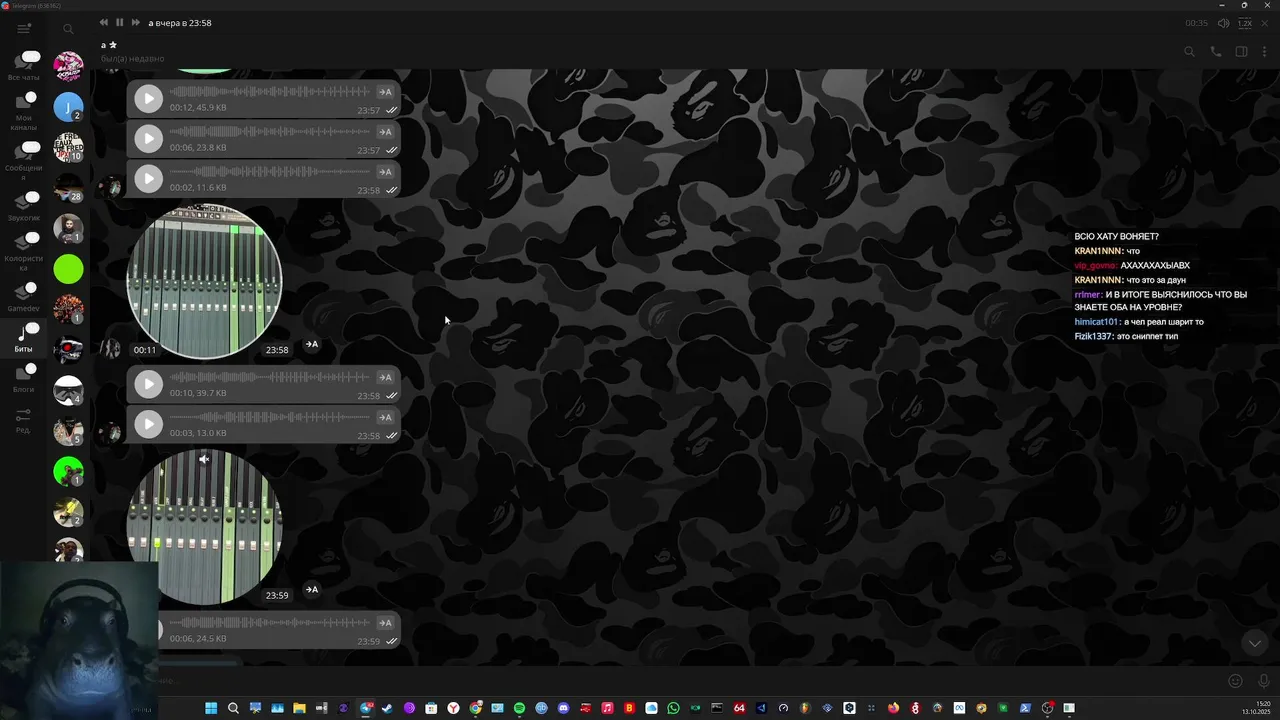Screen dimensions: 1280x720
Task: Transcribe the 39.7 KB voice message
Action: click(x=385, y=378)
